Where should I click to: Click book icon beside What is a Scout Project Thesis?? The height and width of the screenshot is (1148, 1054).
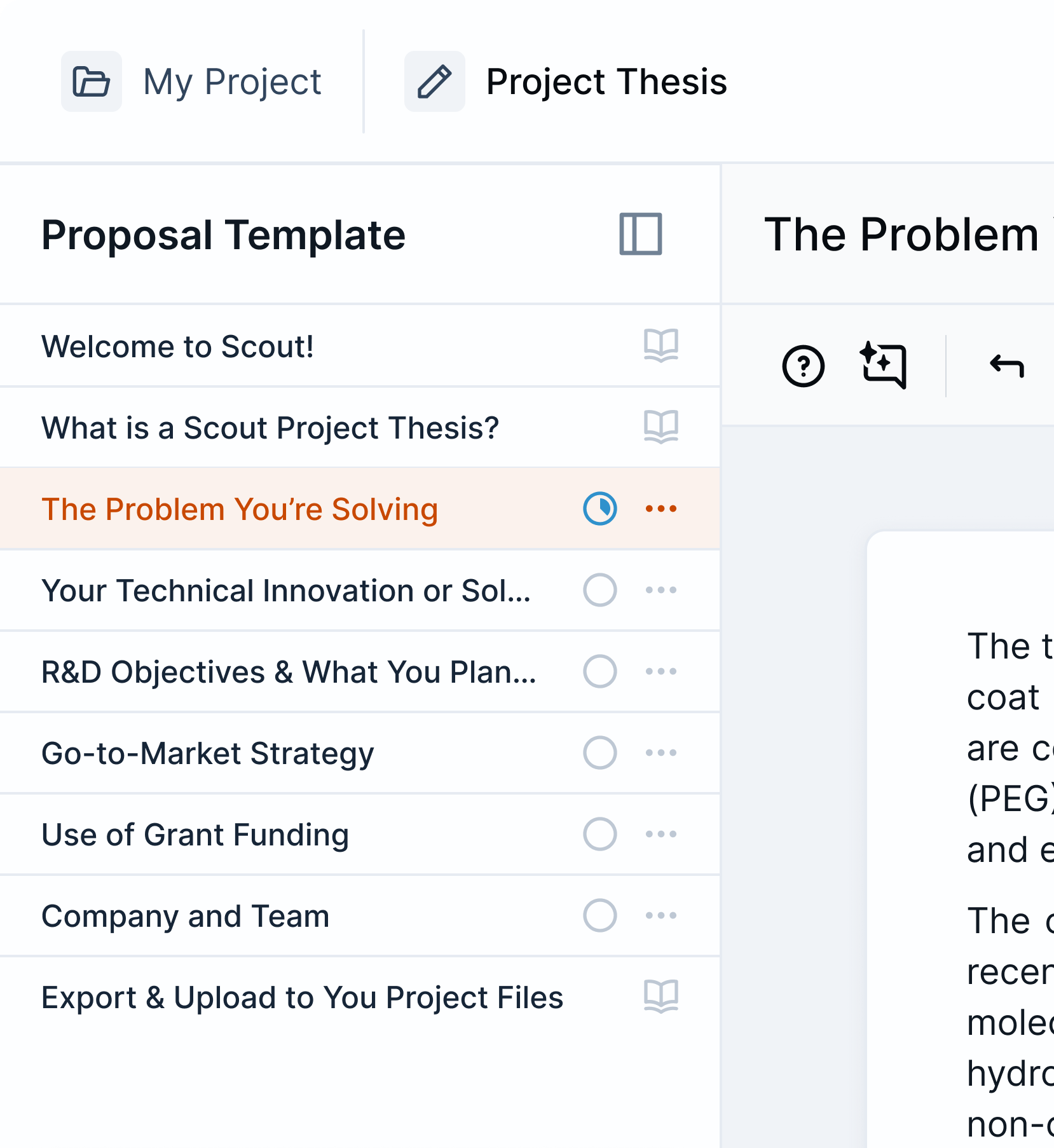click(661, 427)
